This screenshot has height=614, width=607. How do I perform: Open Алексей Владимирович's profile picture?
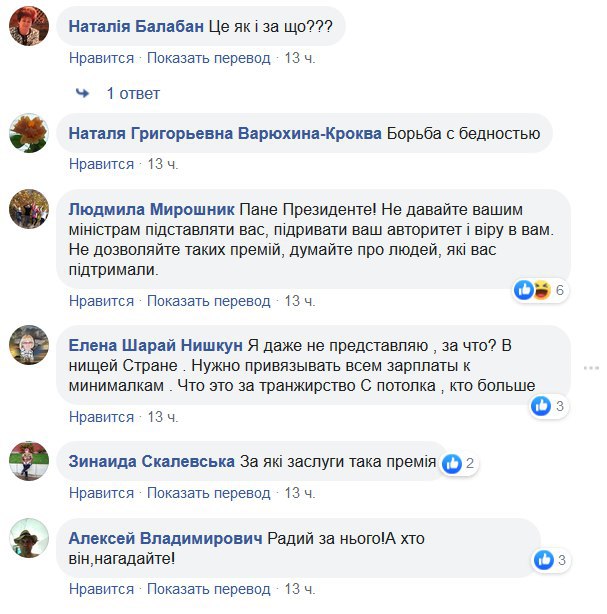coord(29,539)
